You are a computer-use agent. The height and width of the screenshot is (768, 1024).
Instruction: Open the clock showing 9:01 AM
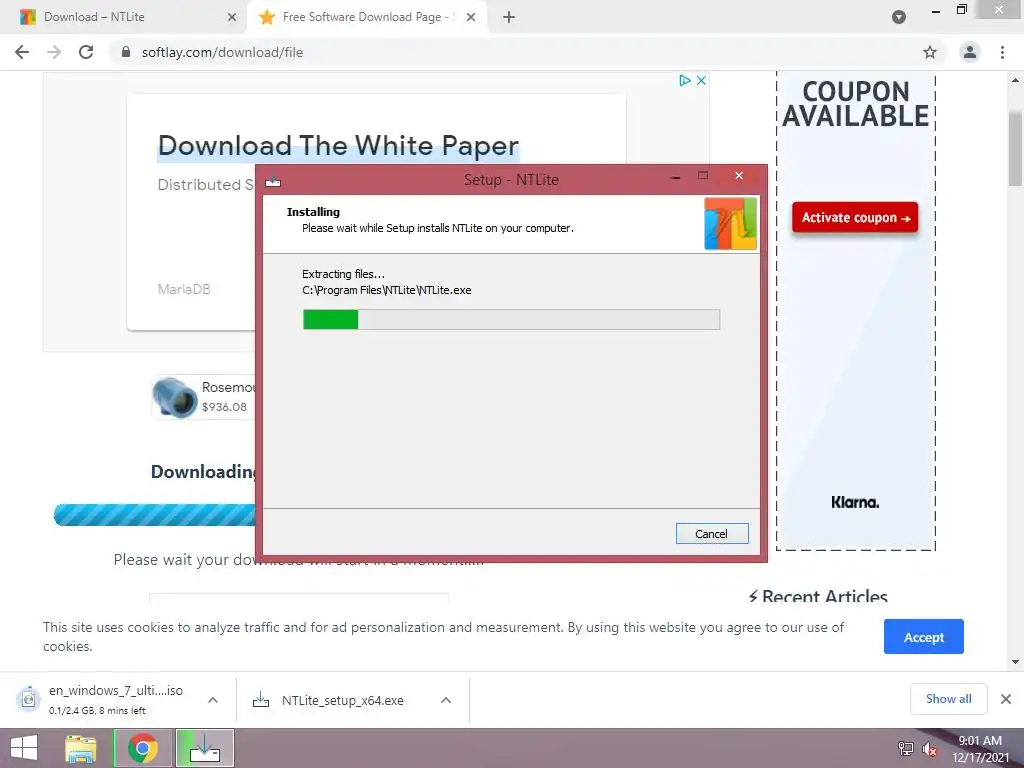(x=980, y=748)
